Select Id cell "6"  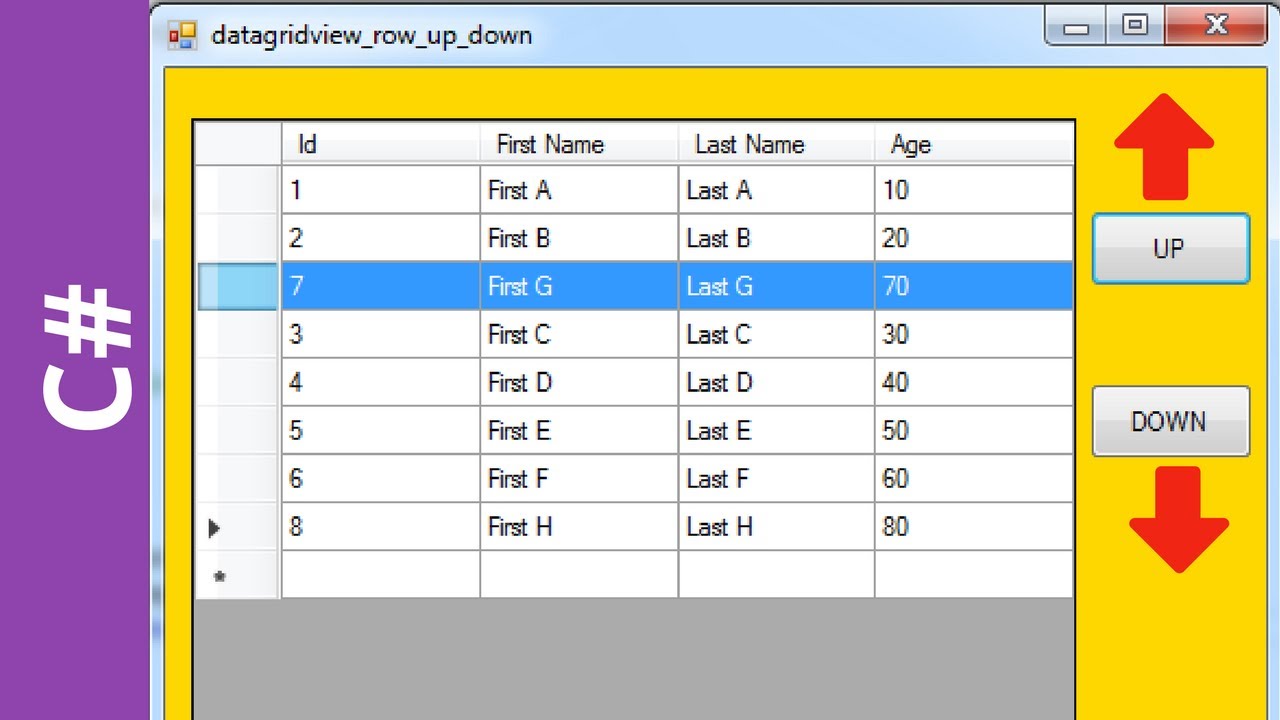pyautogui.click(x=380, y=478)
